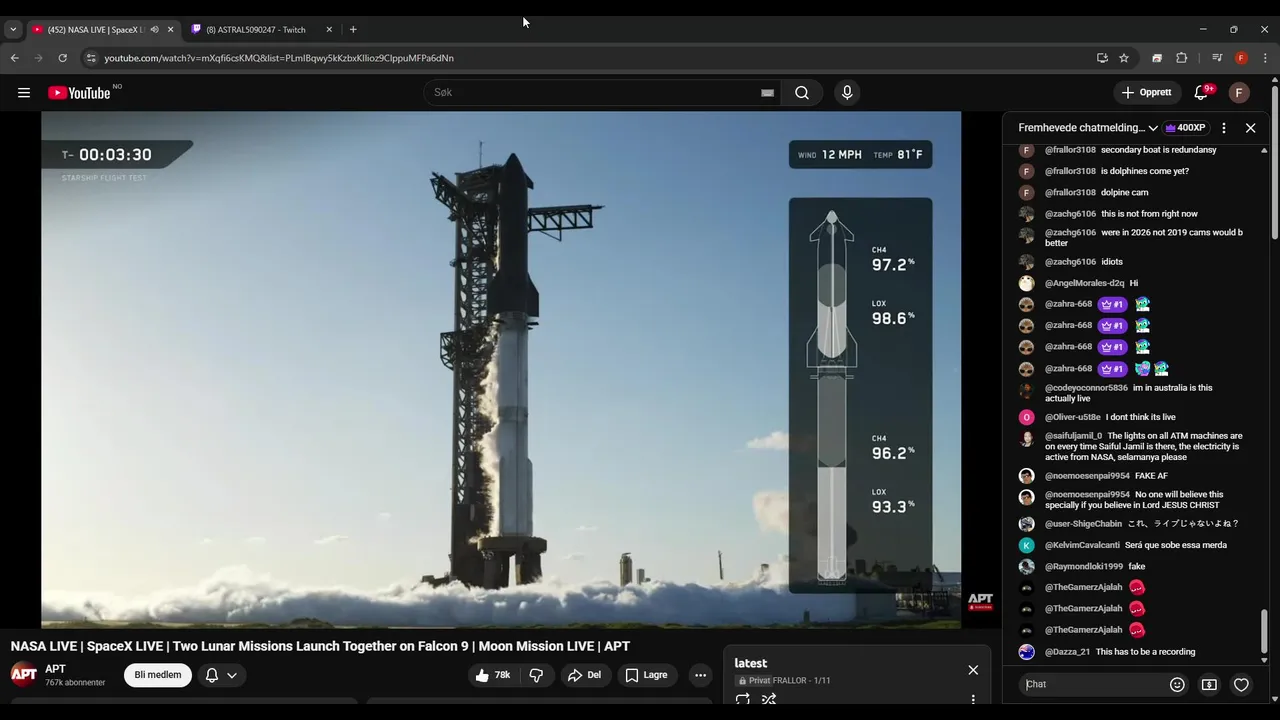The image size is (1280, 720).
Task: Start voice search with the microphone icon
Action: pos(847,93)
